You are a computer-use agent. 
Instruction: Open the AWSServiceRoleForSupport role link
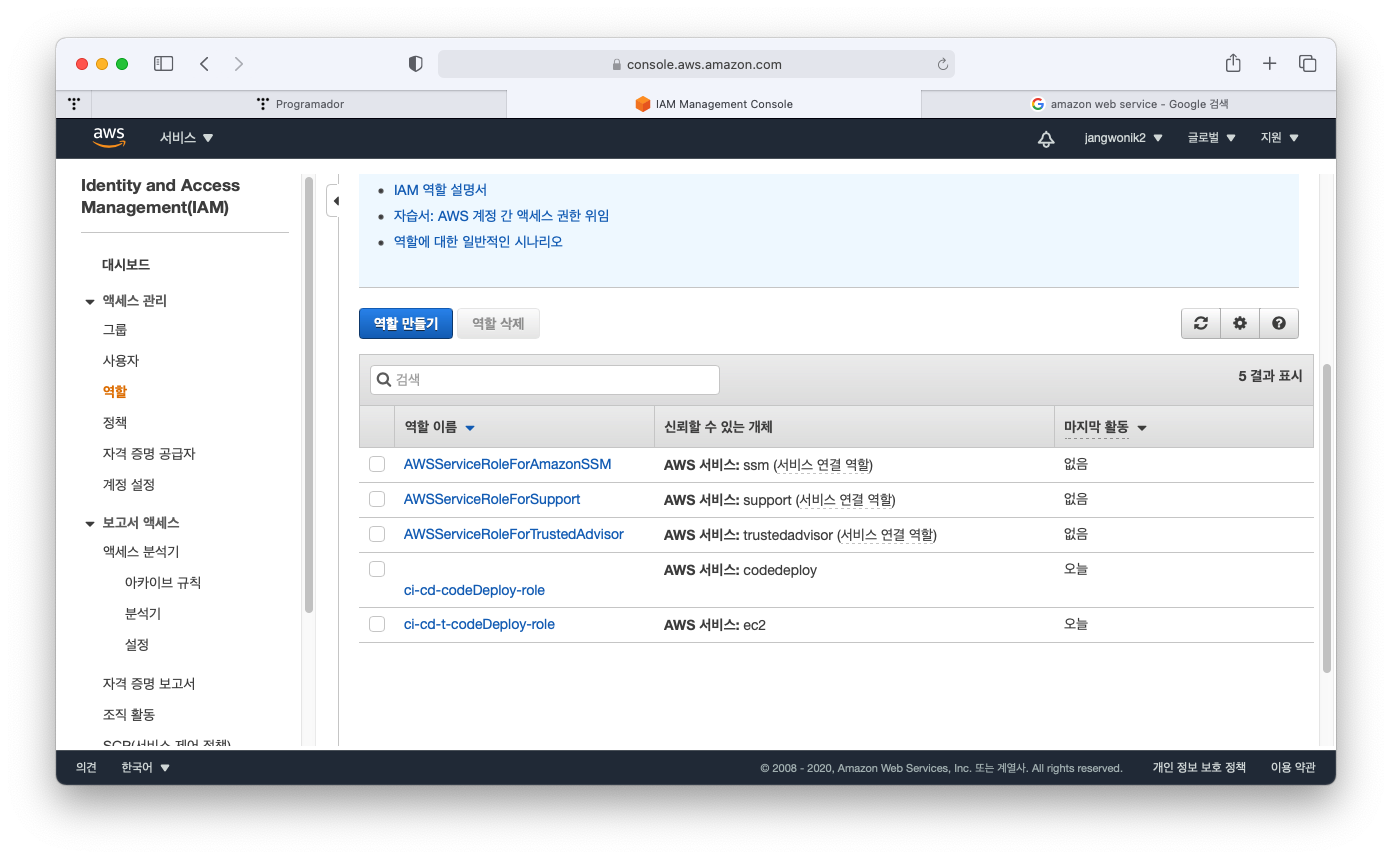pos(492,499)
